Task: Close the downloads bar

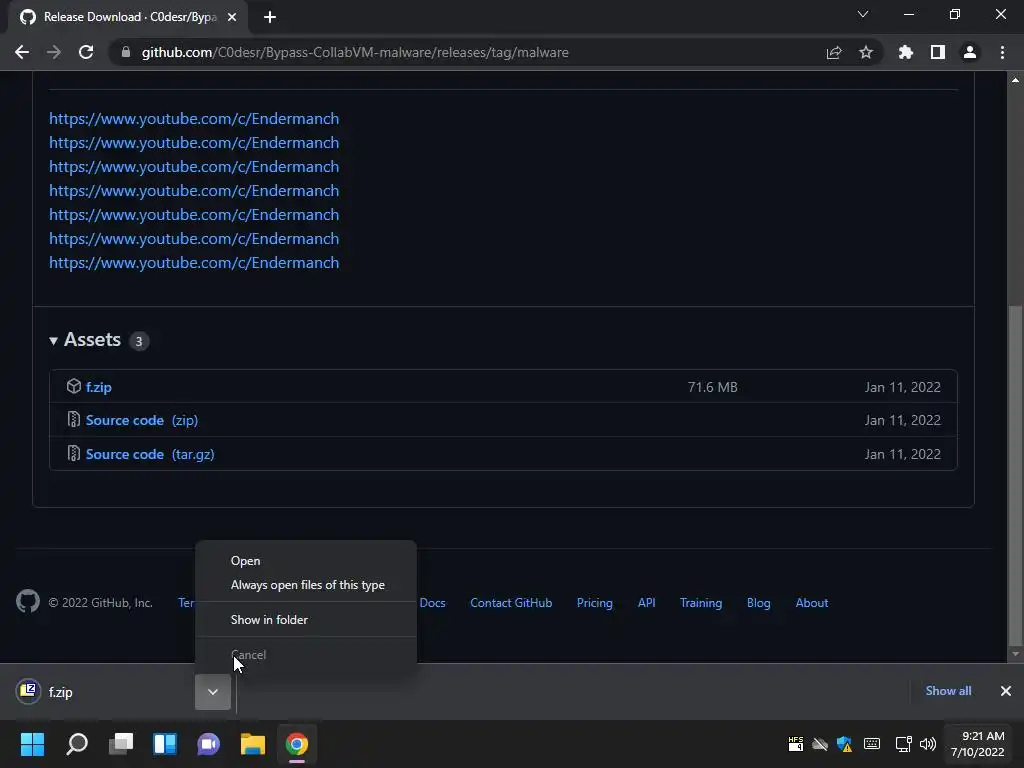Action: pyautogui.click(x=1006, y=691)
